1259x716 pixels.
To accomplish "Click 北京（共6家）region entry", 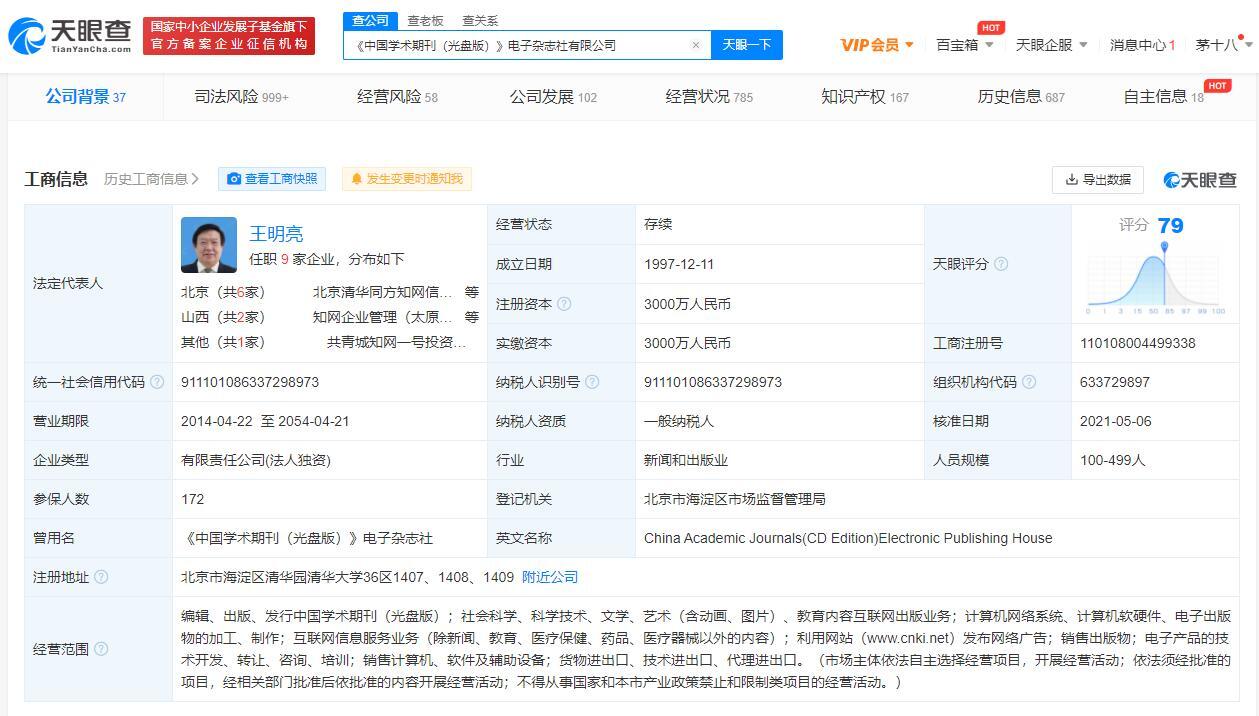I will 223,292.
